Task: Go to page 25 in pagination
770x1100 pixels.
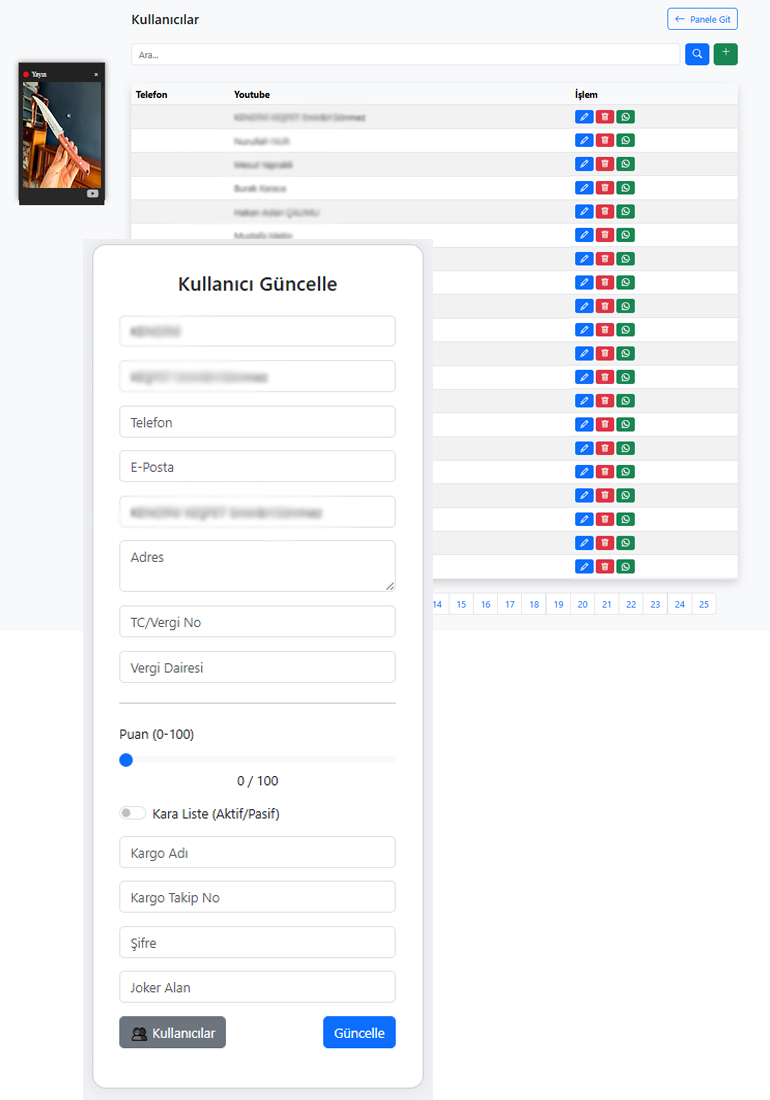Action: tap(704, 604)
